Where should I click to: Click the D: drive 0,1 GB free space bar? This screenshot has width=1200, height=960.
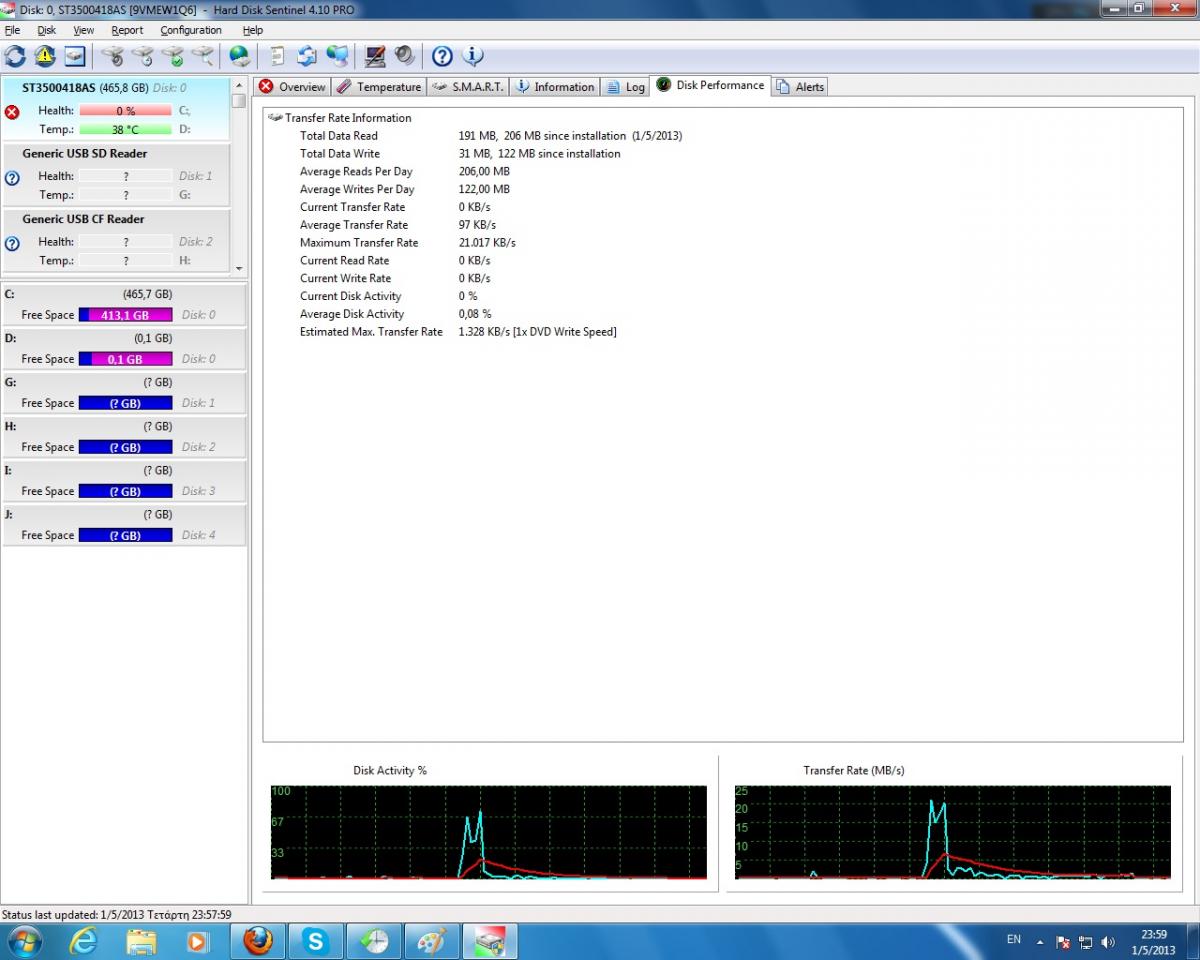[x=126, y=359]
